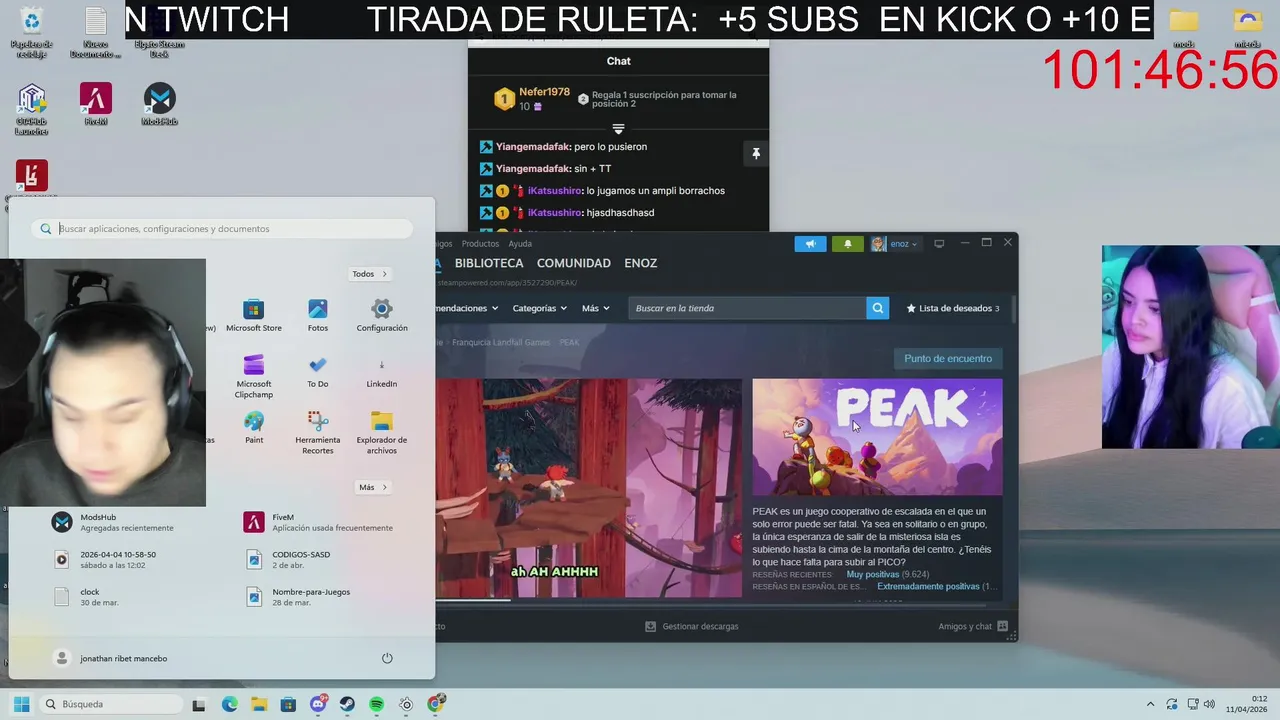Expand Categorías dropdown in Steam store
The height and width of the screenshot is (720, 1280).
pyautogui.click(x=539, y=308)
